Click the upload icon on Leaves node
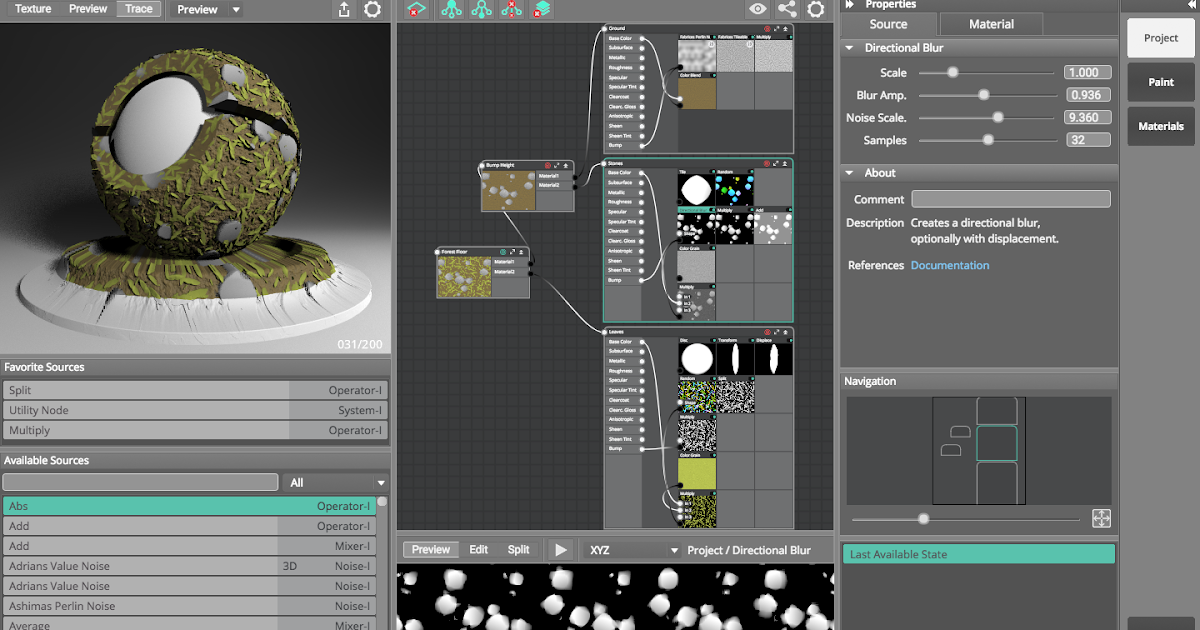Viewport: 1200px width, 630px height. (786, 332)
